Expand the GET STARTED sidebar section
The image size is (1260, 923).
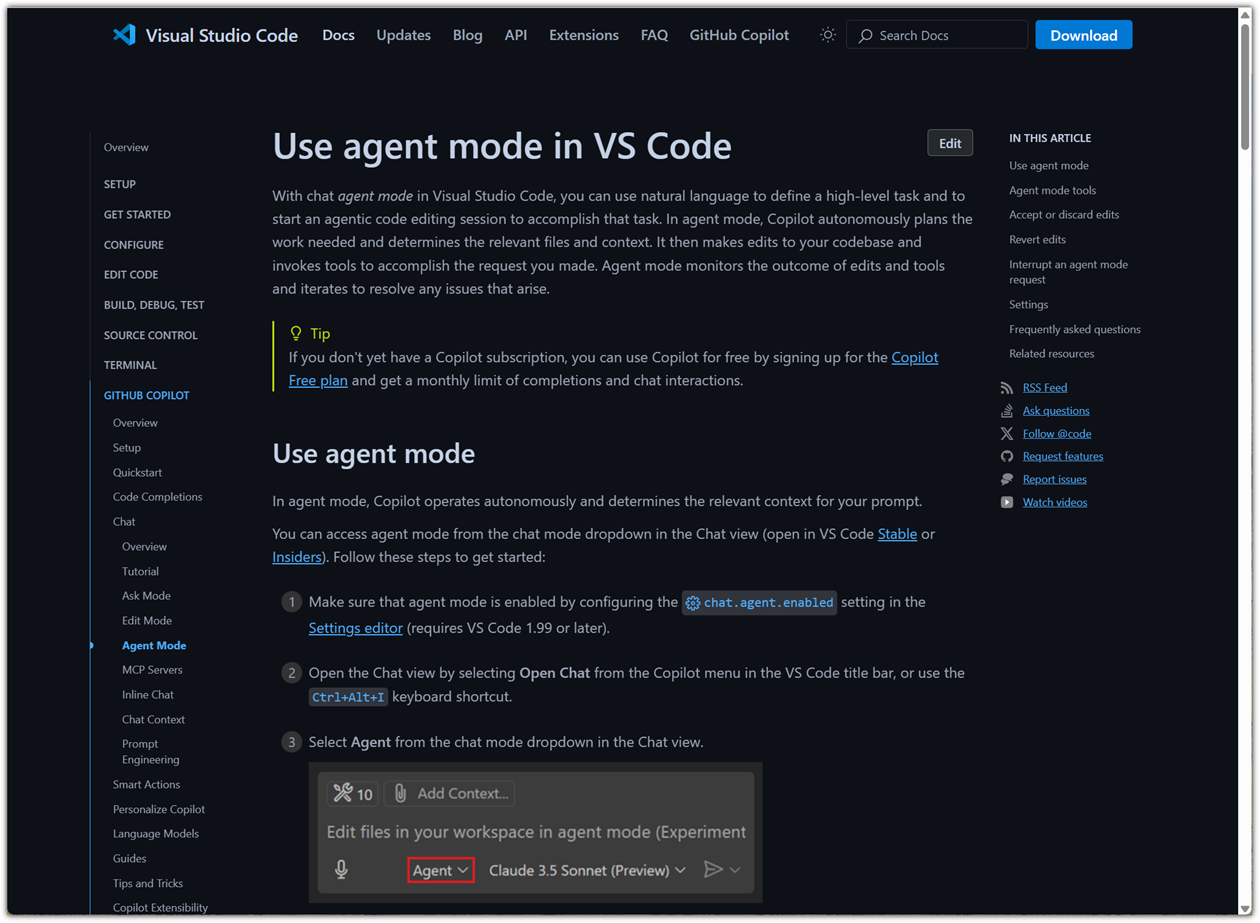click(x=137, y=215)
